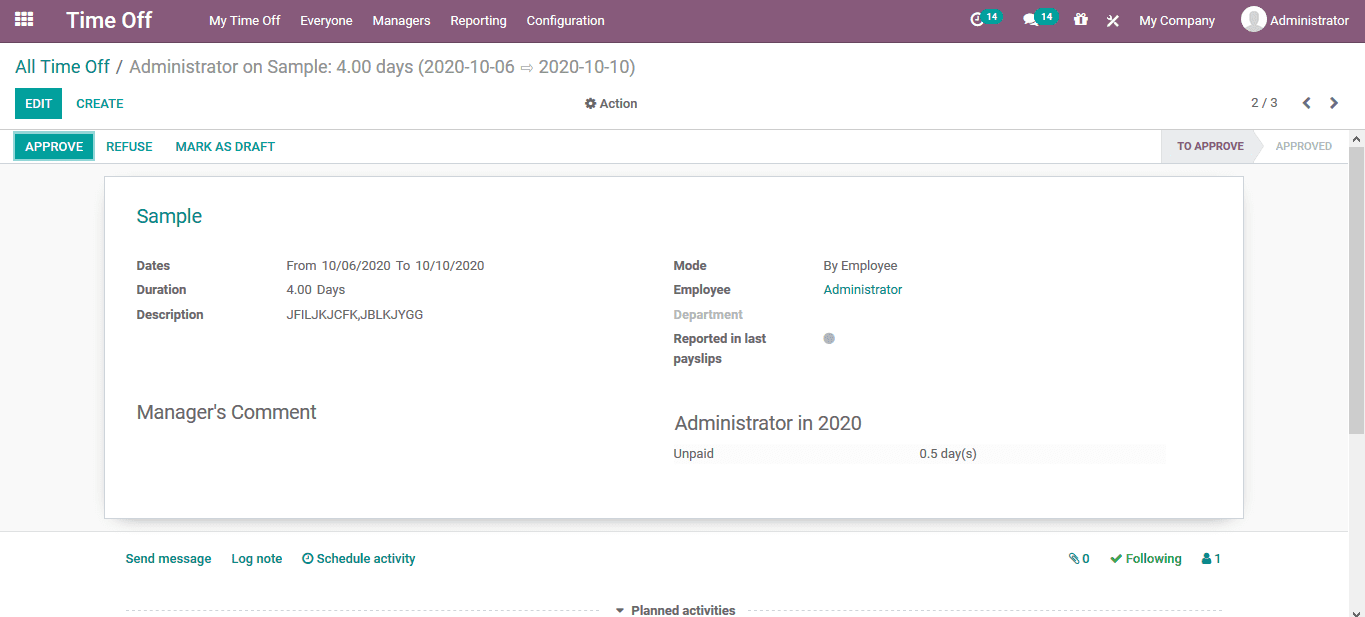This screenshot has height=617, width=1365.
Task: Collapse the Planned activities section
Action: 620,610
